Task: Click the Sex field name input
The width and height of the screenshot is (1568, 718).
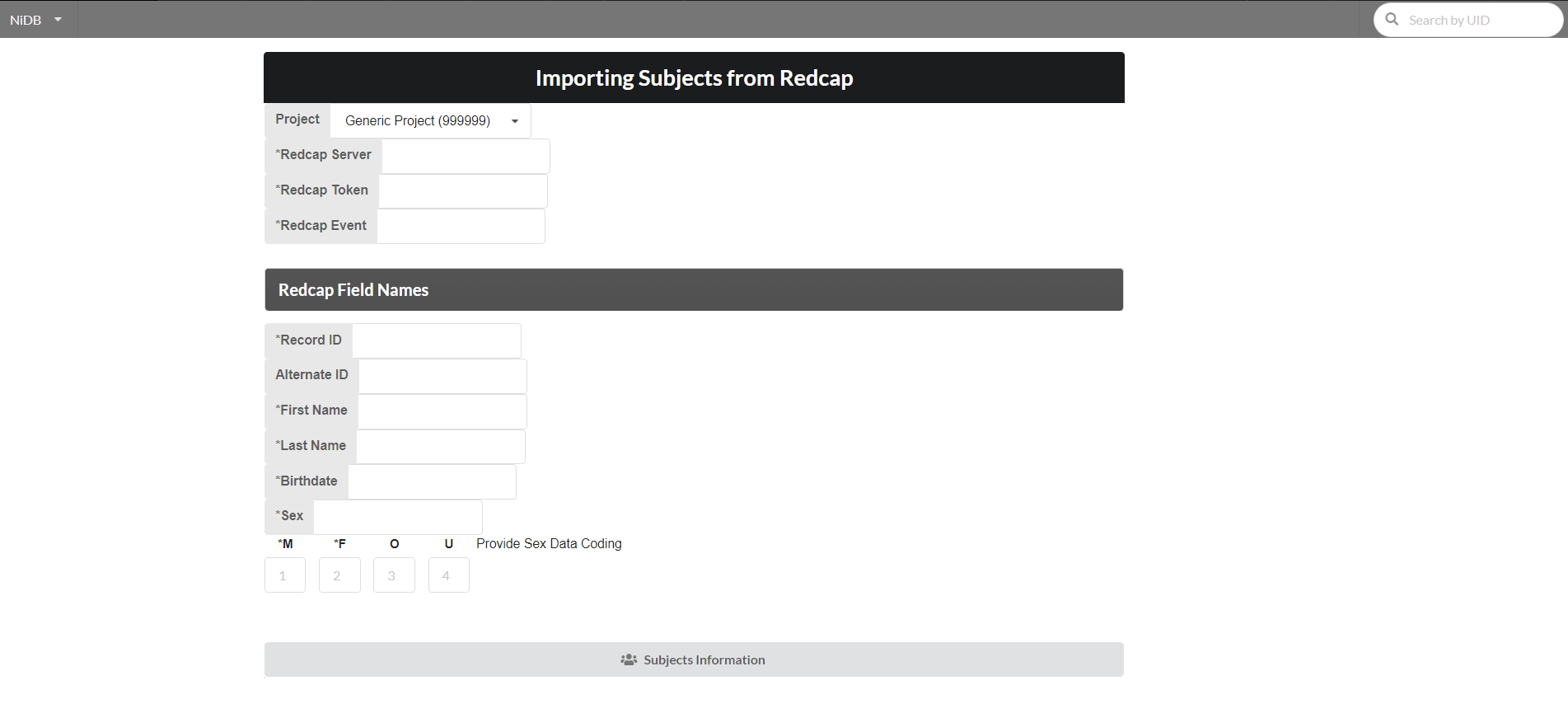Action: 397,517
